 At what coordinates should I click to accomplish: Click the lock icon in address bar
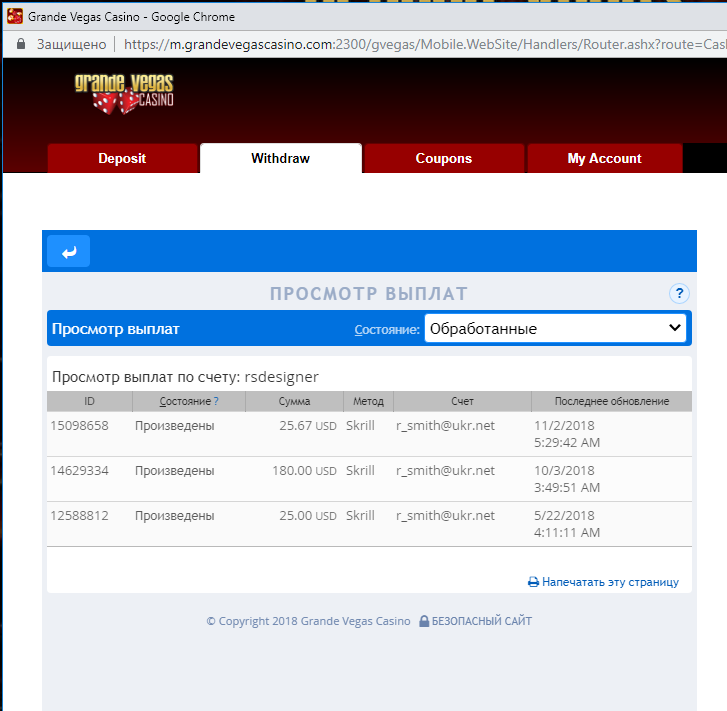(21, 44)
